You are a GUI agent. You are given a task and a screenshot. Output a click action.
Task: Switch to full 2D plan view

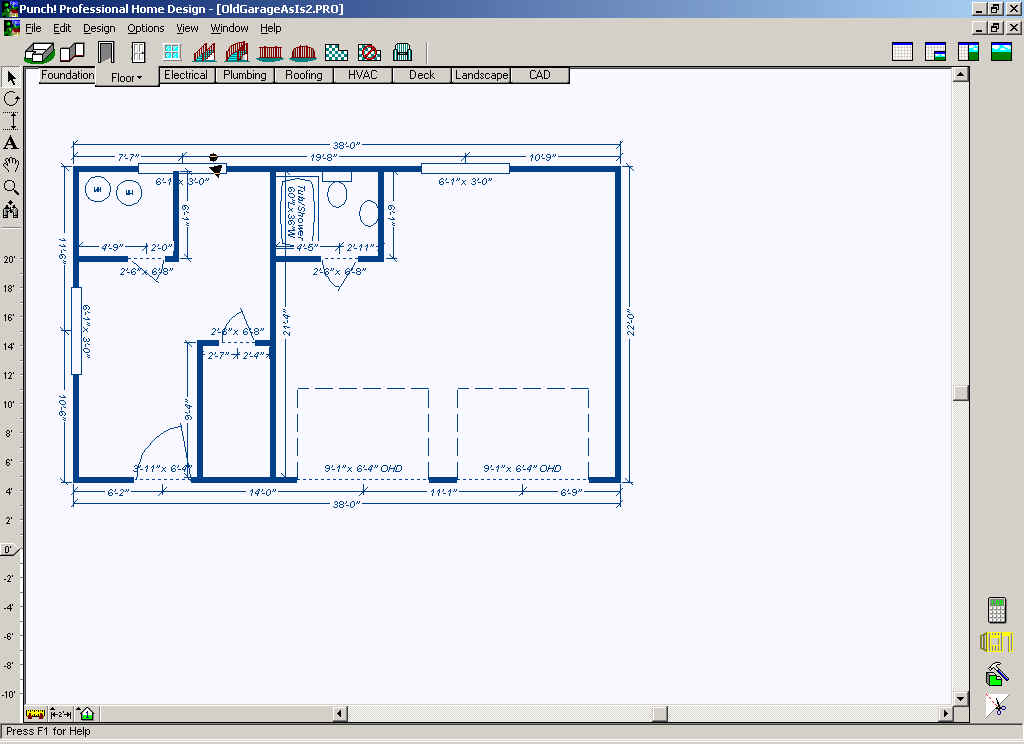902,52
